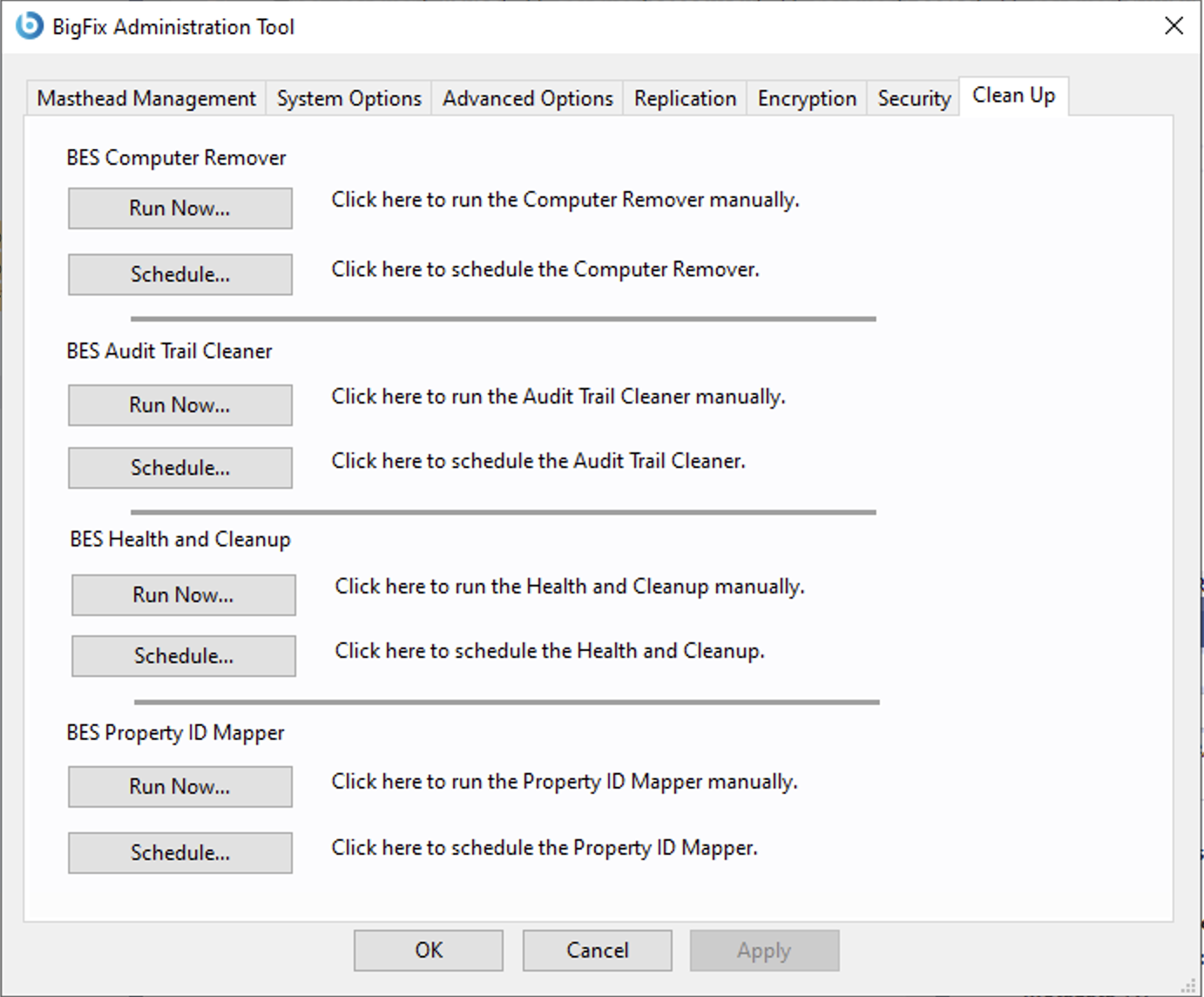This screenshot has width=1204, height=997.
Task: Click the BigFix logo icon in title bar
Action: pos(29,26)
